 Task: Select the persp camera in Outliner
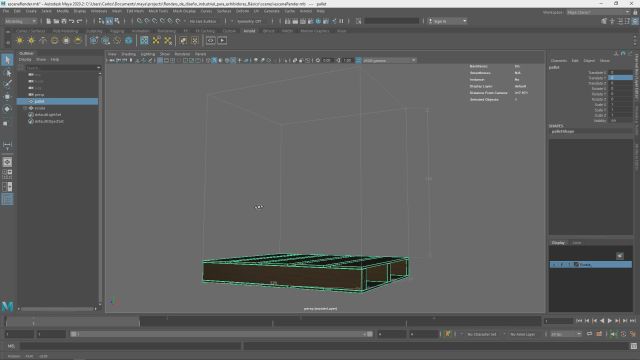point(39,95)
